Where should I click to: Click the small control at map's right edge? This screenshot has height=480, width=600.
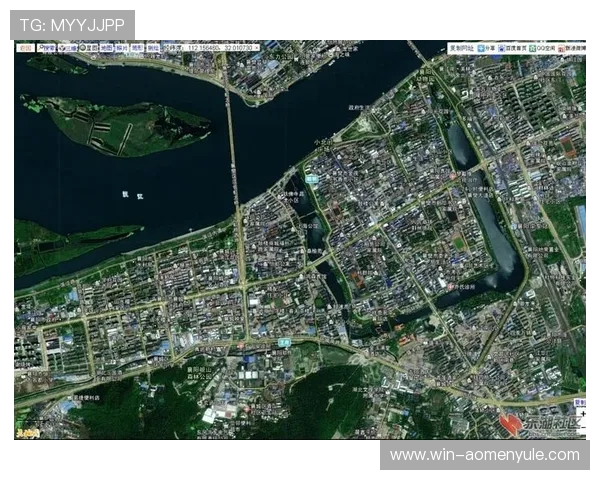[x=582, y=403]
